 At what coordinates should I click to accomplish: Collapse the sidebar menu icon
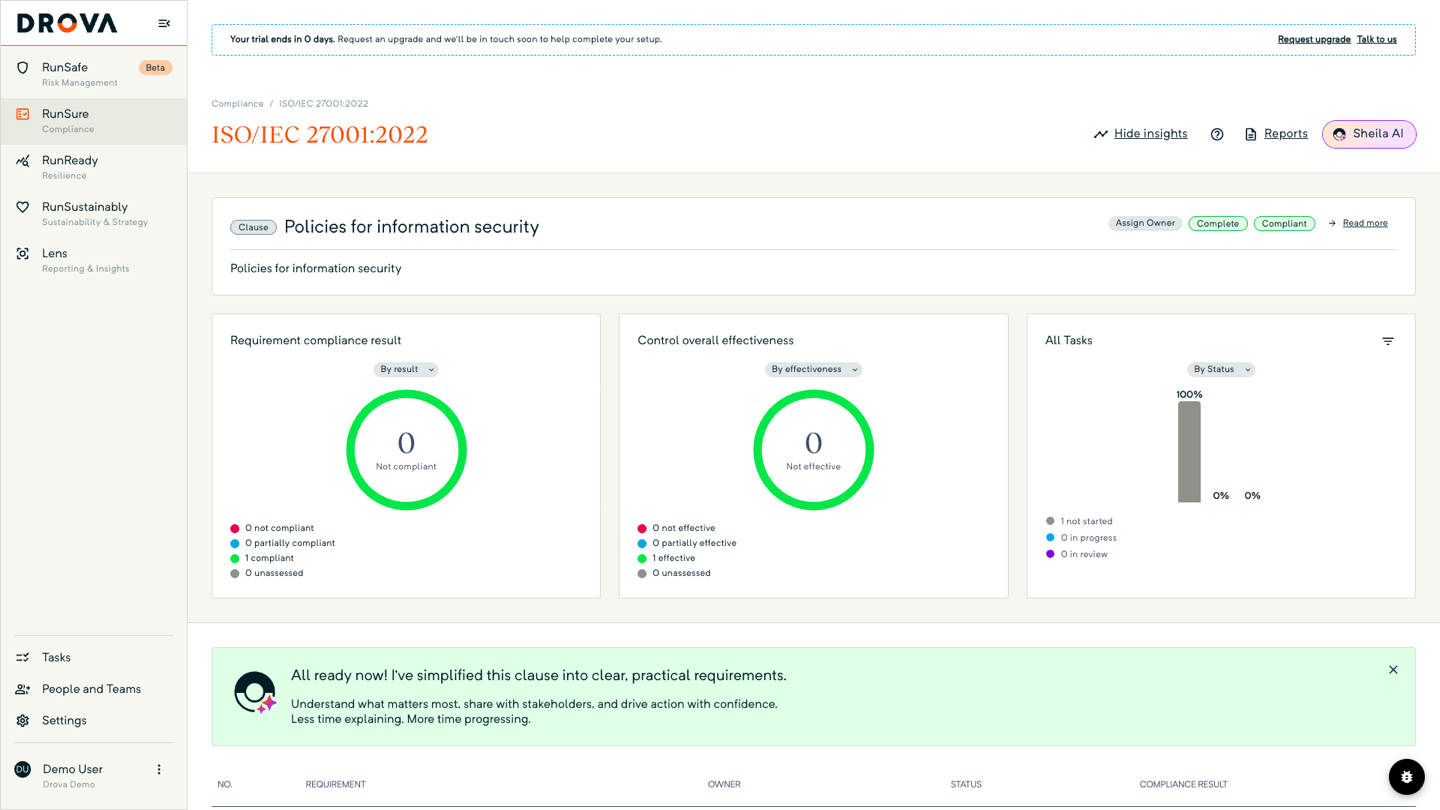click(x=164, y=23)
